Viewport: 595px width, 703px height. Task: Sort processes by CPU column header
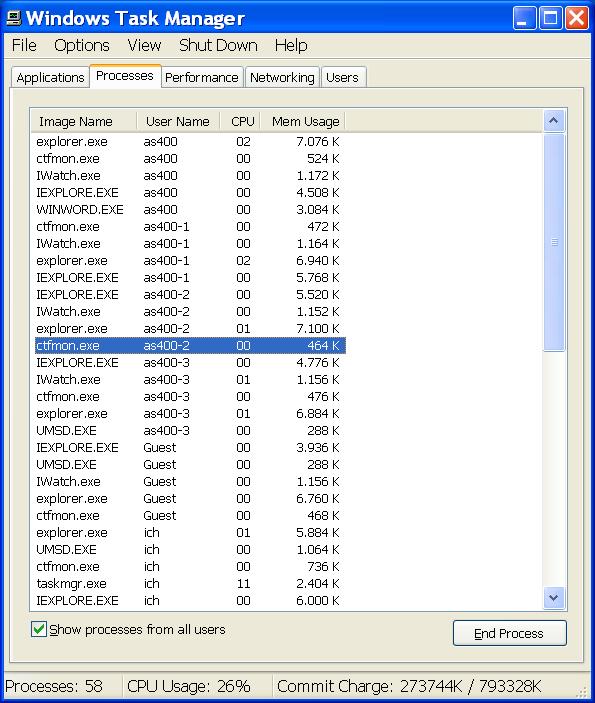pos(240,122)
